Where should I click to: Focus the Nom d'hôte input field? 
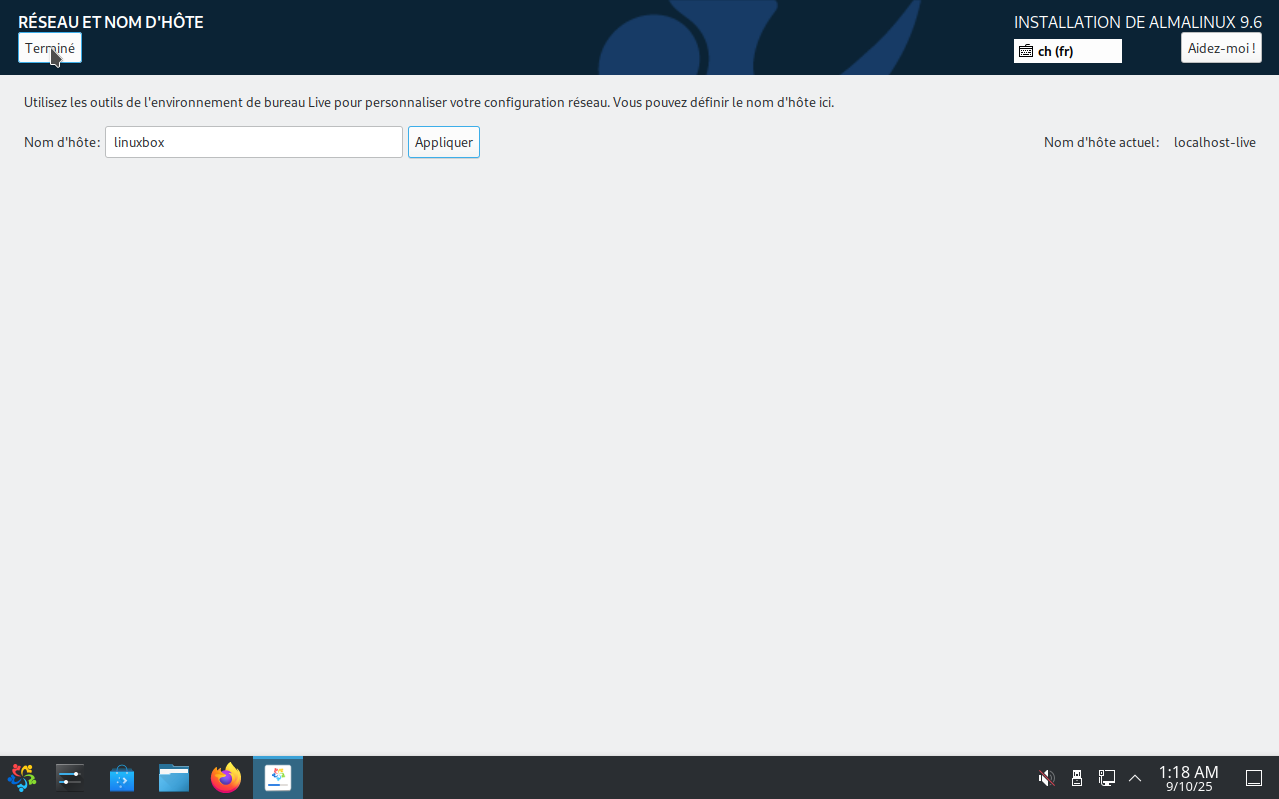[x=254, y=142]
